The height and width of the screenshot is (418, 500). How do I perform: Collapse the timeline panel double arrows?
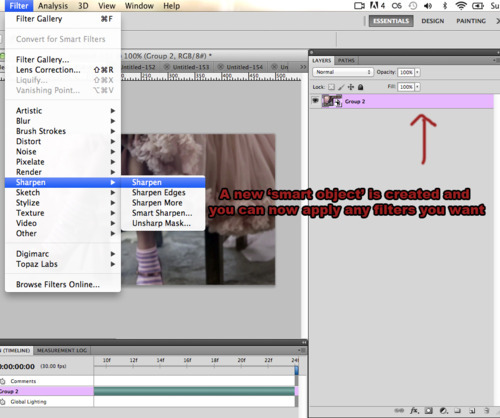coord(304,342)
